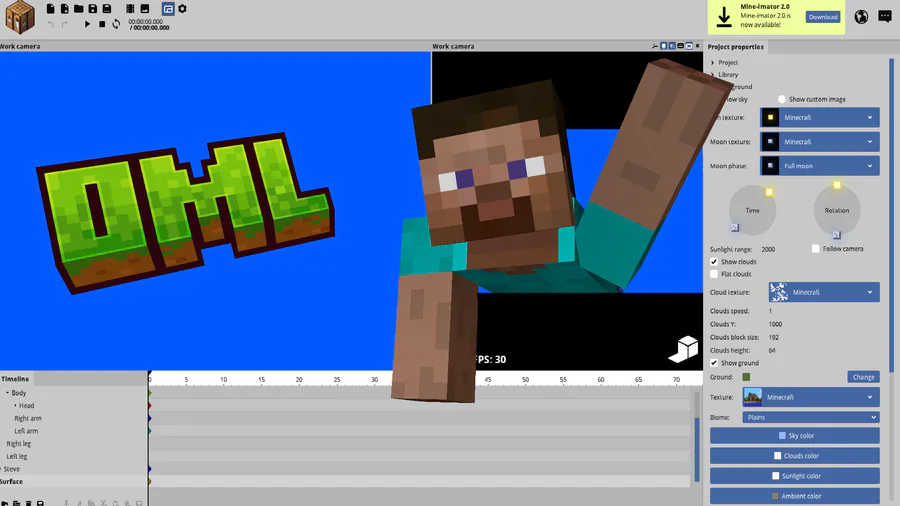Open ground Texture Minecraft dropdown
900x506 pixels.
811,397
